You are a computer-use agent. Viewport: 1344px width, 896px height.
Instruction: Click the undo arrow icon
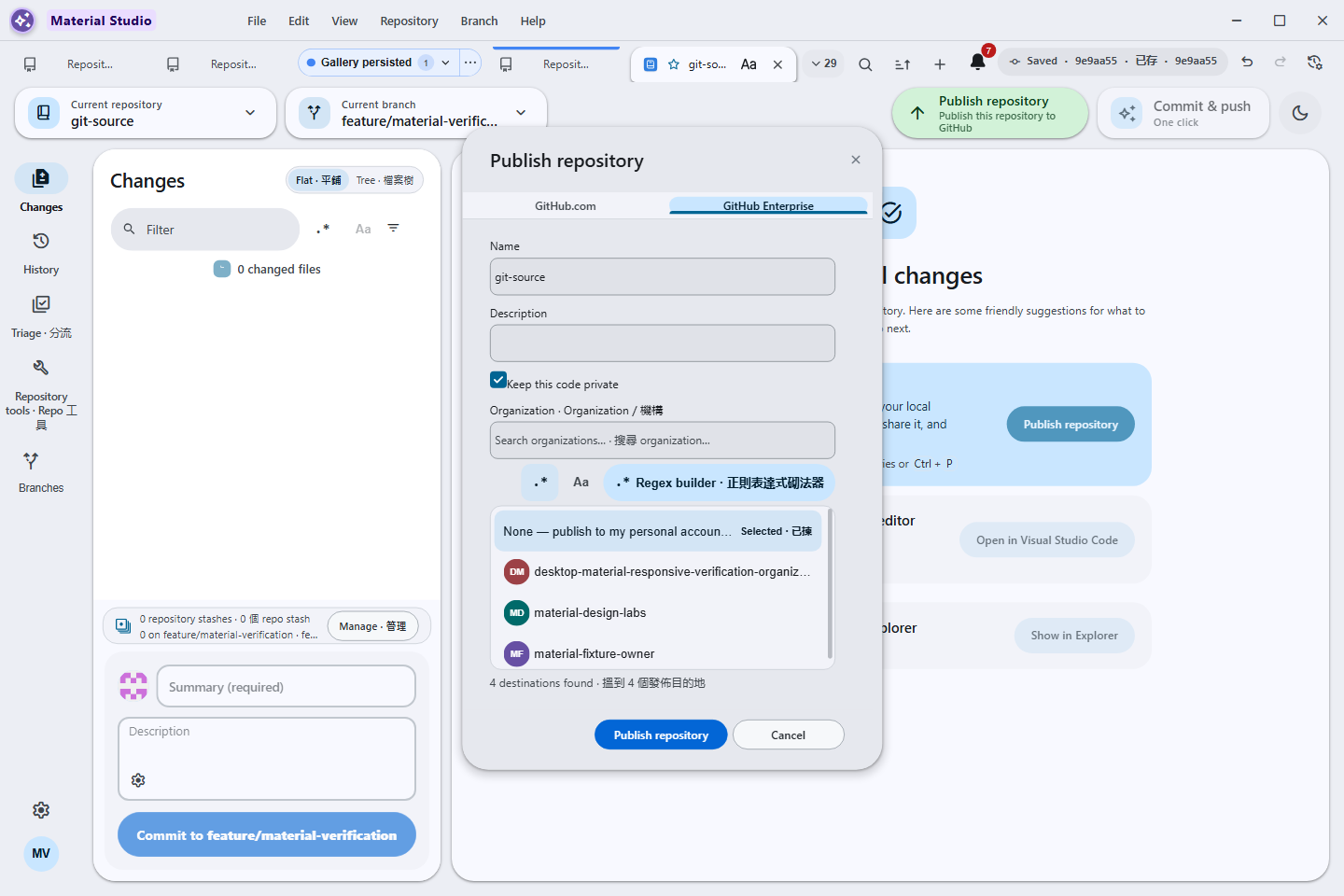[x=1247, y=62]
